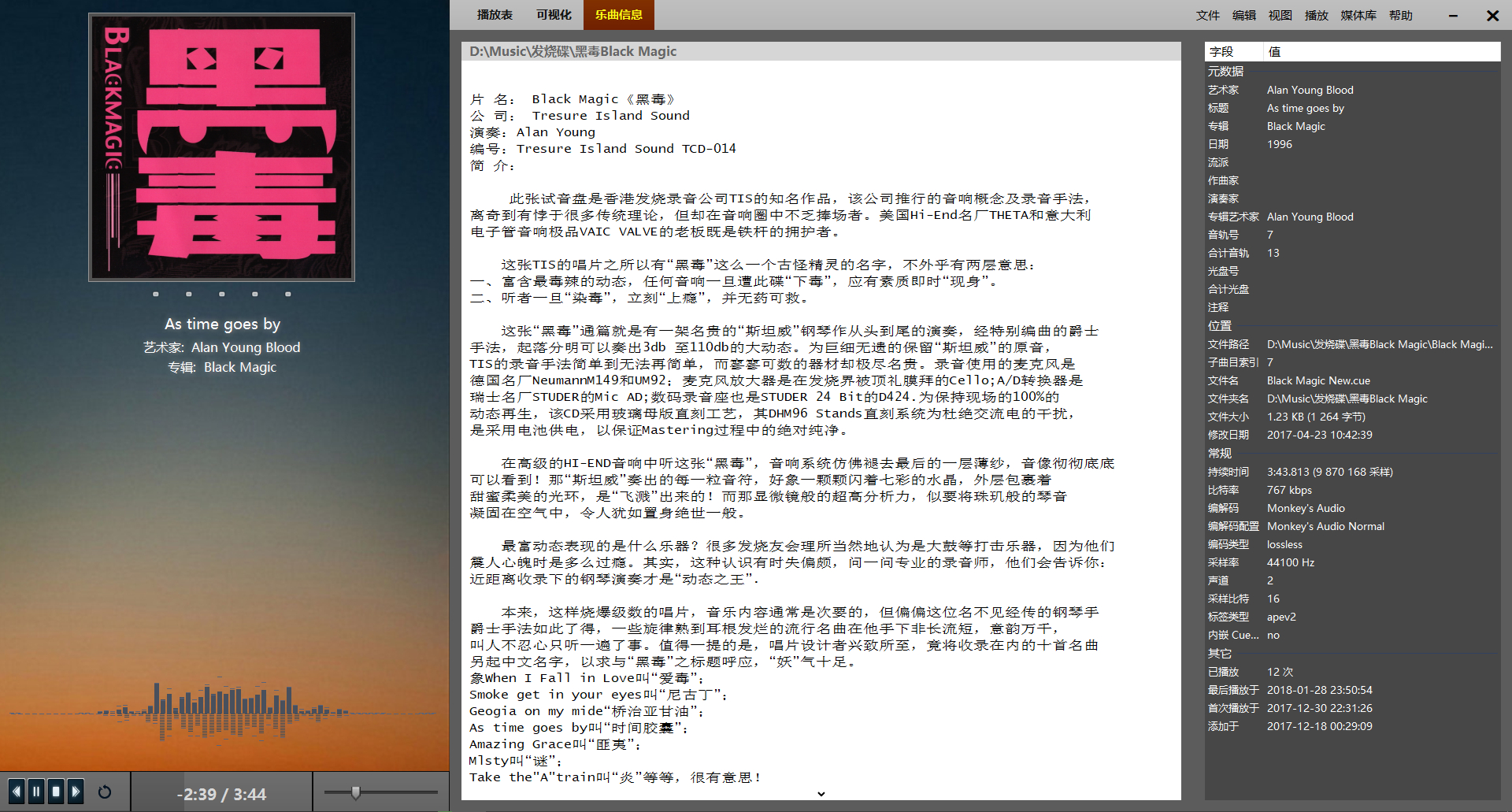Open the 视图 menu

pyautogui.click(x=1280, y=16)
